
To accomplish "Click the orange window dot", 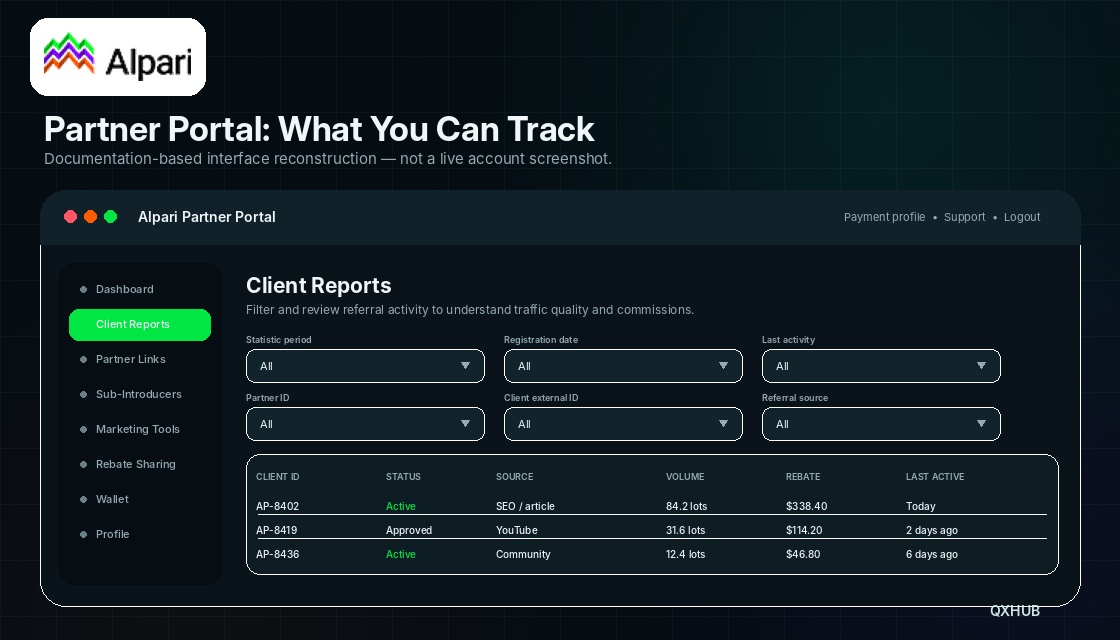I will pyautogui.click(x=91, y=216).
